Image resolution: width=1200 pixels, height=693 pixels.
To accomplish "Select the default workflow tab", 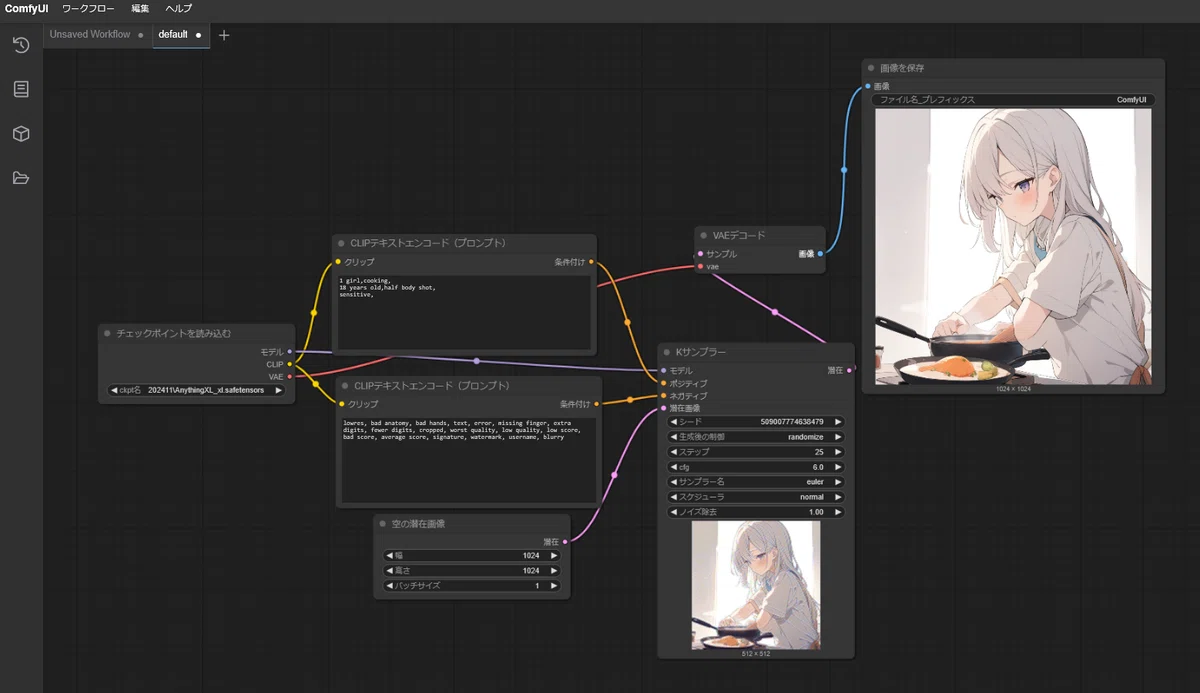I will [x=181, y=34].
